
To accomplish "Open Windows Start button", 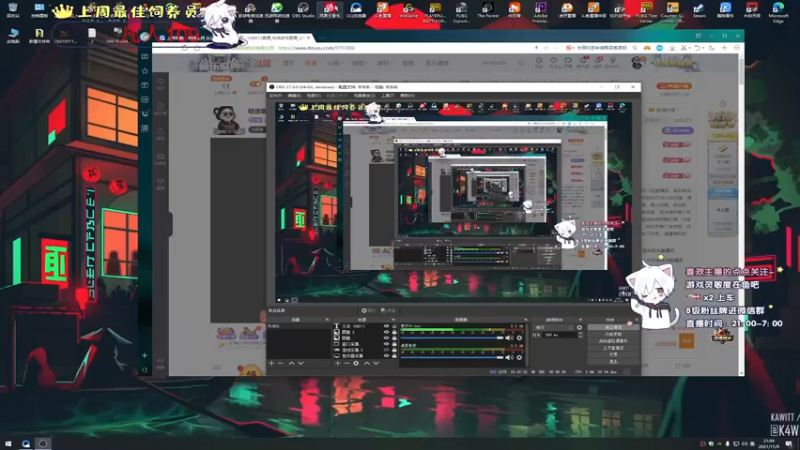I will (8, 444).
